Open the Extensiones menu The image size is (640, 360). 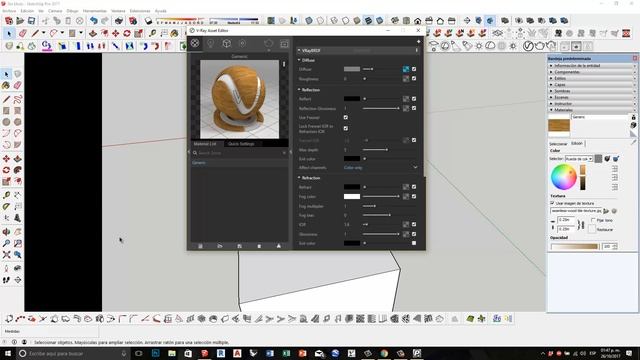click(x=140, y=11)
